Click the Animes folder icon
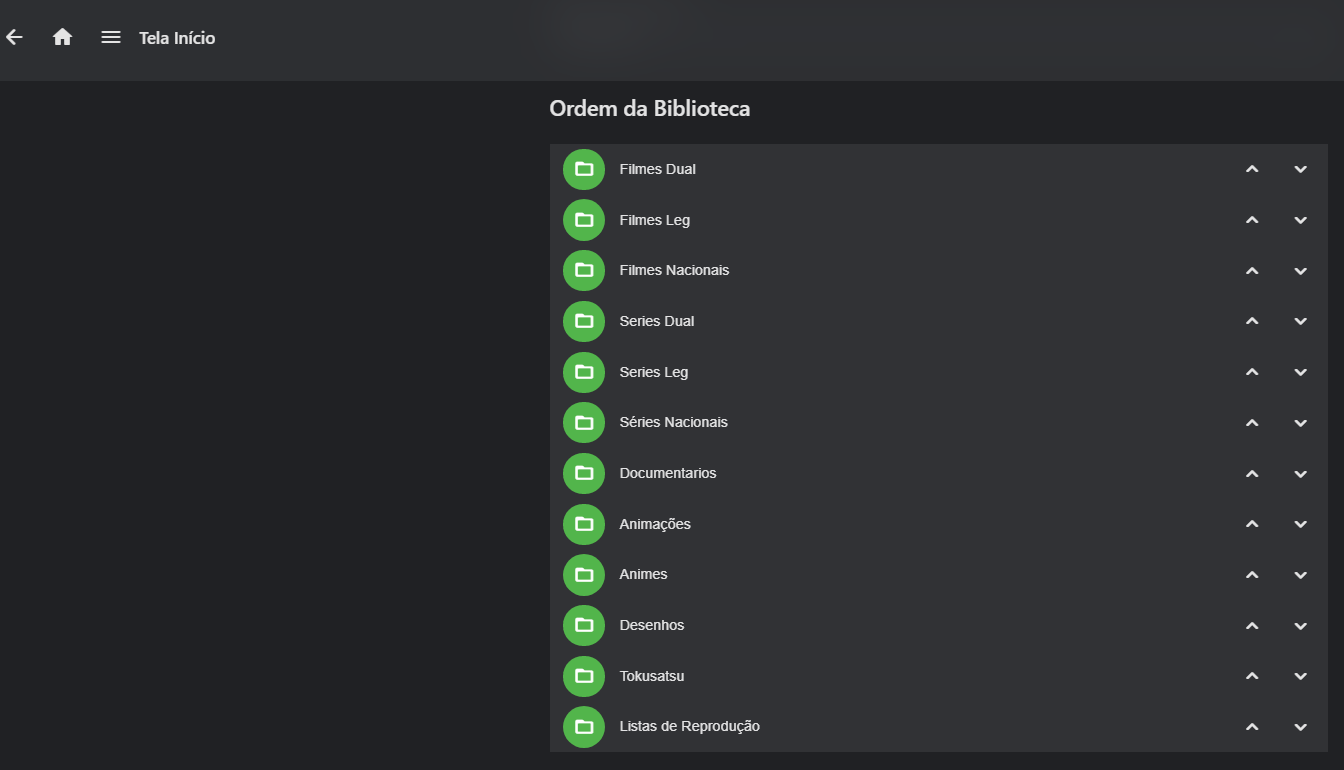This screenshot has width=1344, height=770. pos(584,575)
